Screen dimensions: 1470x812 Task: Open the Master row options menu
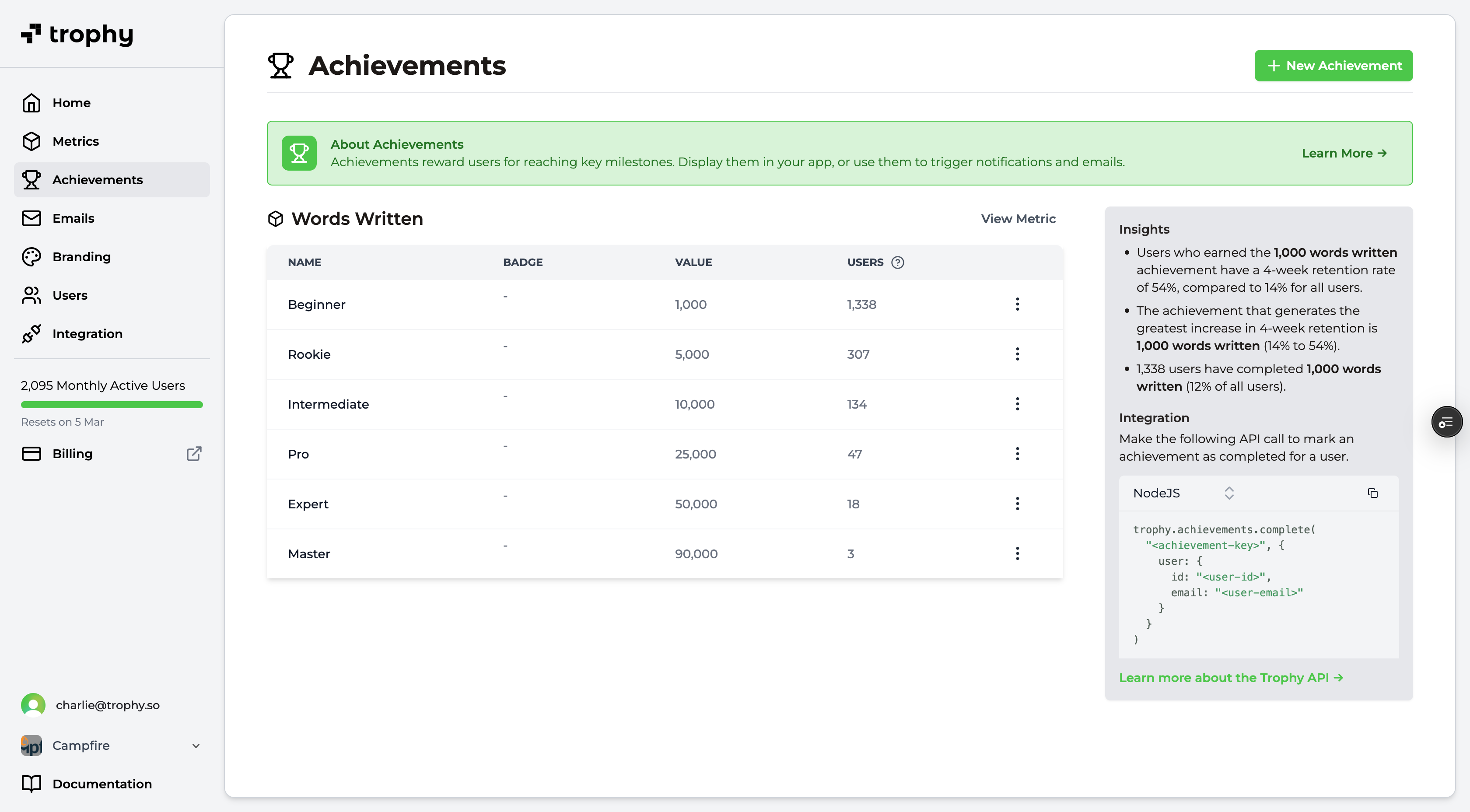1017,553
